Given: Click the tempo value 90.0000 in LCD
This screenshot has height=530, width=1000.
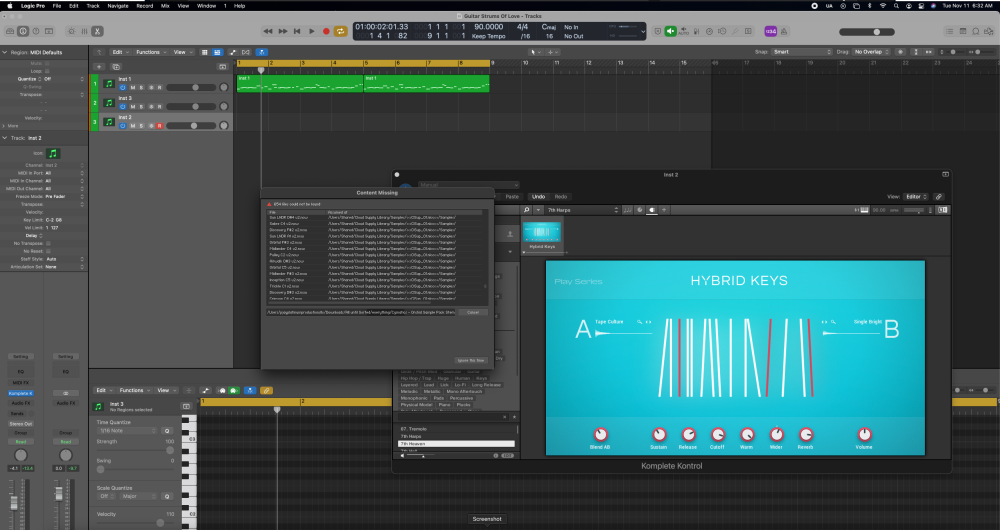Looking at the screenshot, I should [489, 27].
